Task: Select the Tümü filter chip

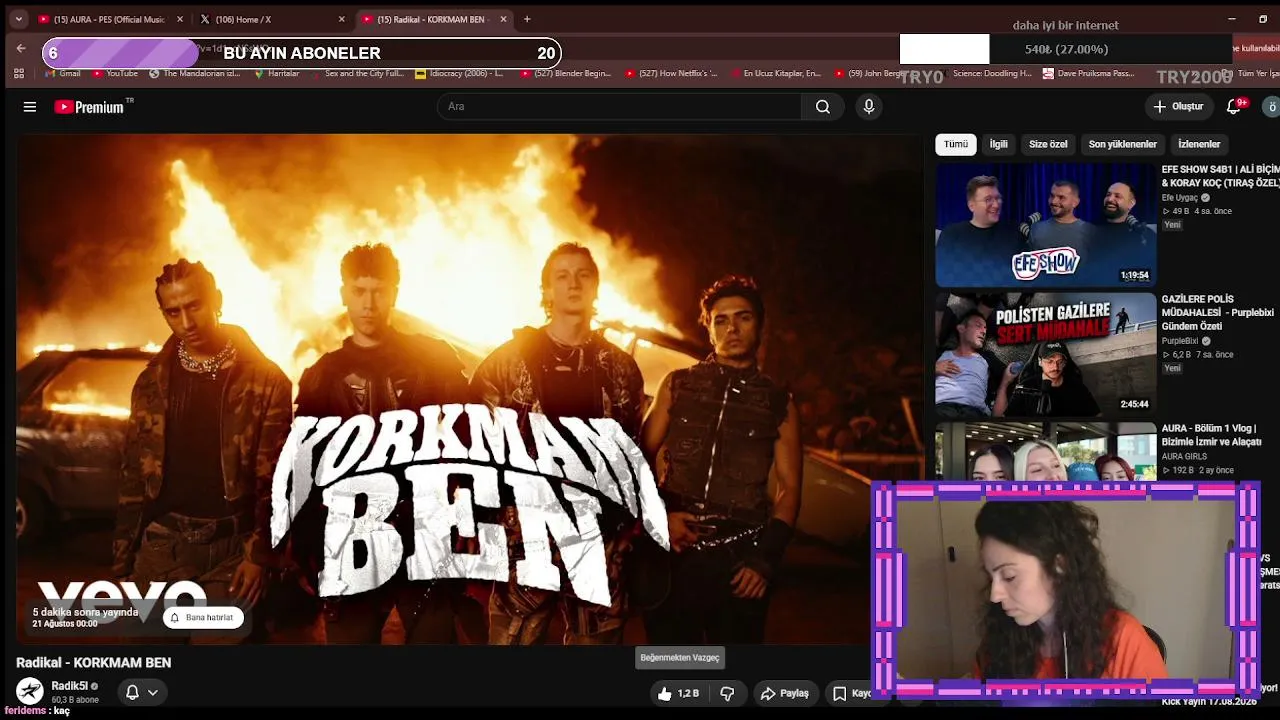Action: (956, 144)
